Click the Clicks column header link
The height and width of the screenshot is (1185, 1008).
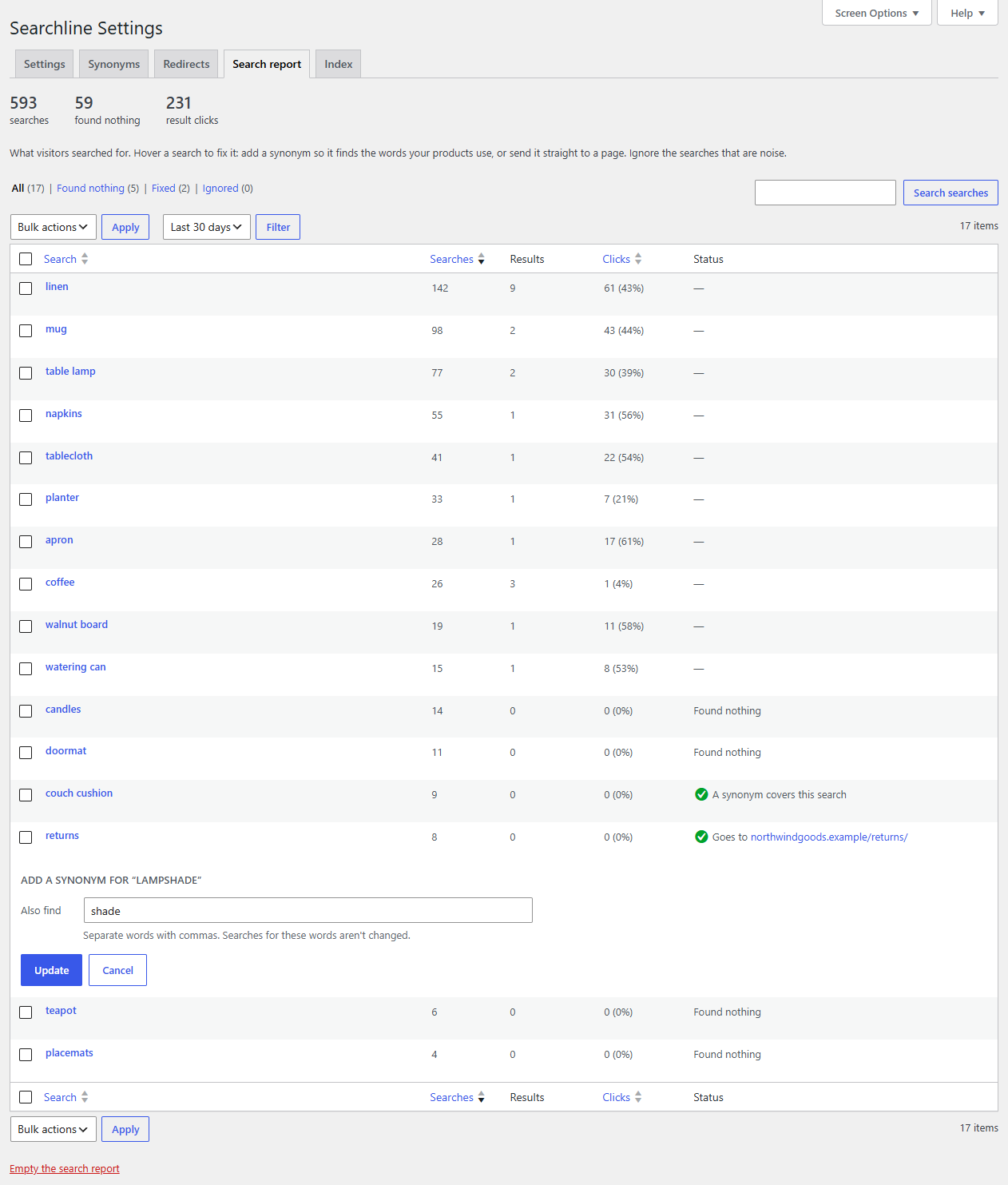click(616, 259)
